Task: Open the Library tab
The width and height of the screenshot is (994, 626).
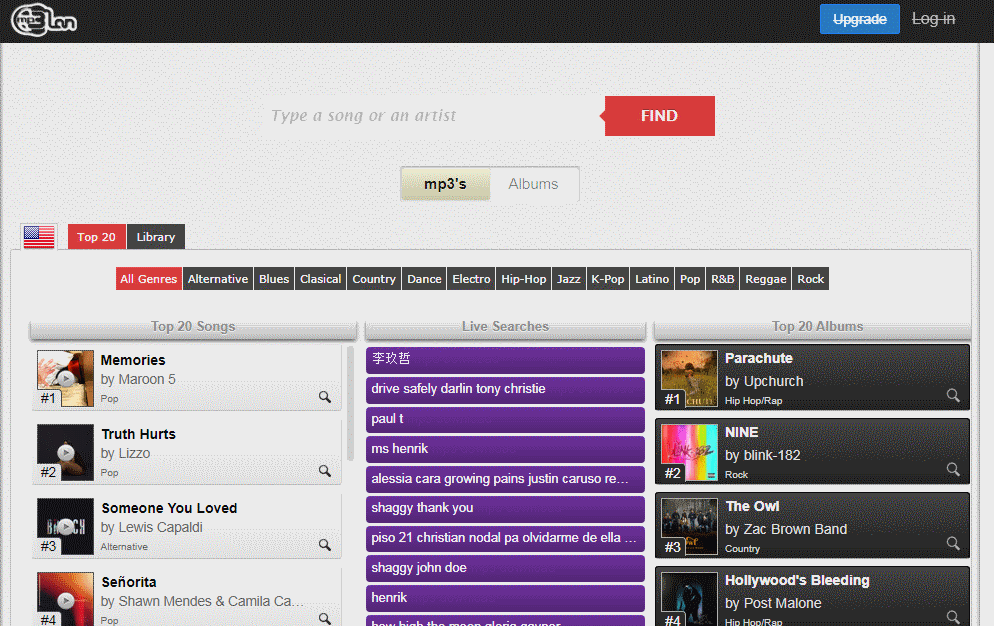Action: click(156, 237)
